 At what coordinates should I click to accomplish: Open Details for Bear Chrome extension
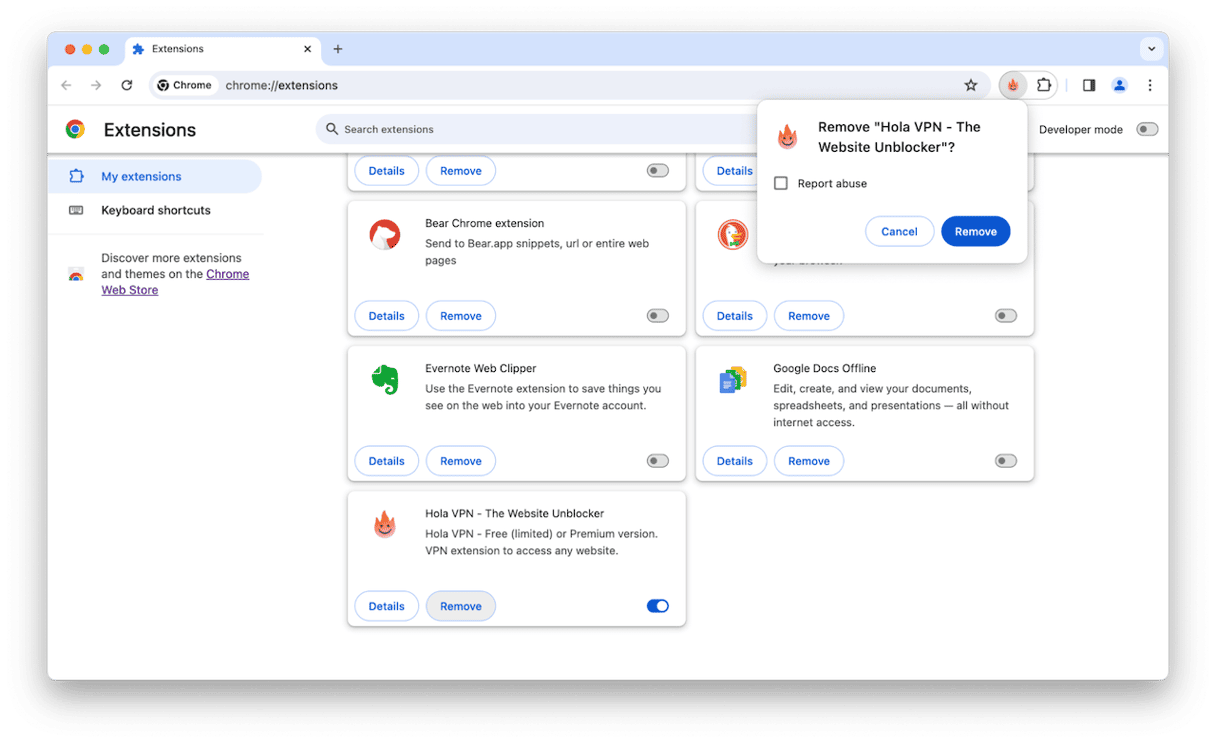pos(386,316)
